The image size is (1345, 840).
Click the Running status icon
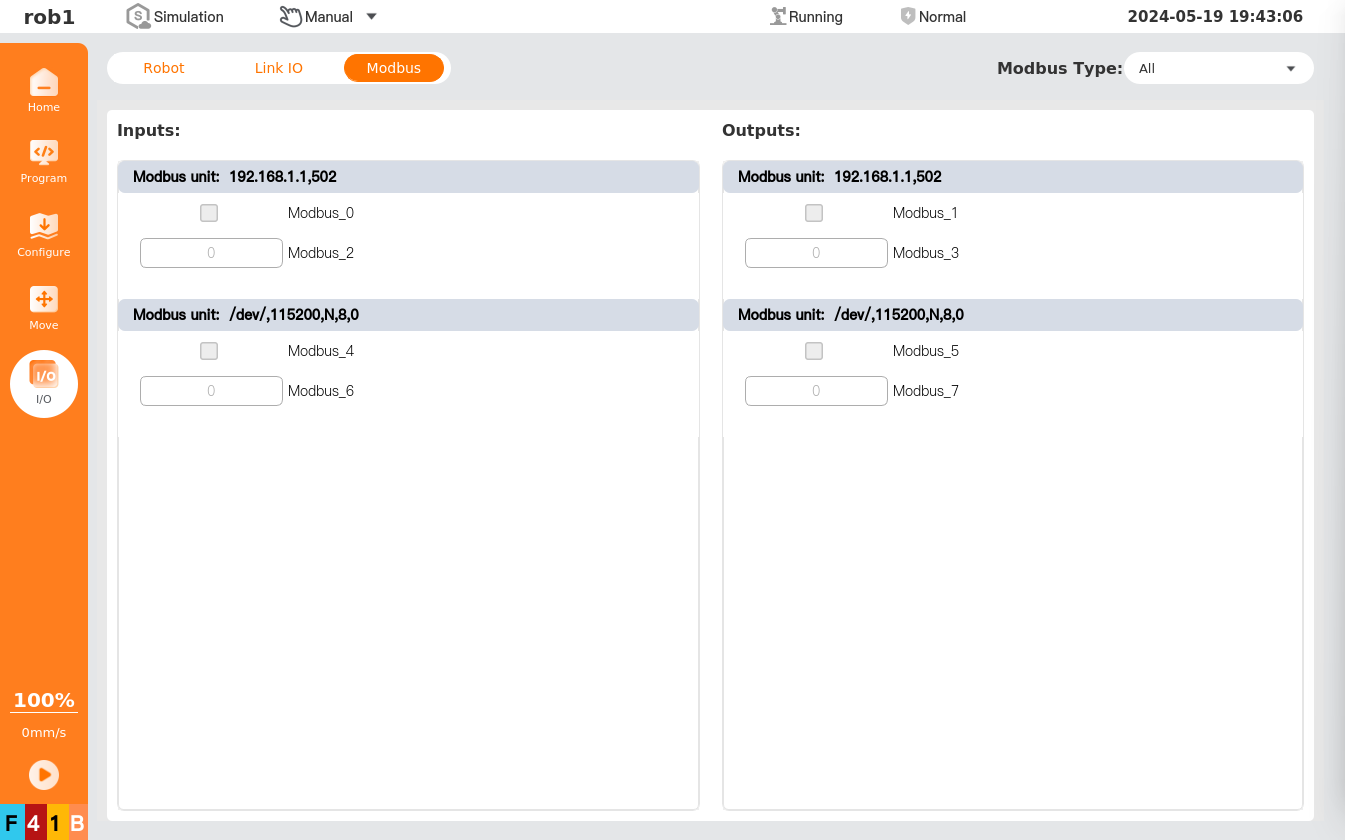pyautogui.click(x=778, y=16)
